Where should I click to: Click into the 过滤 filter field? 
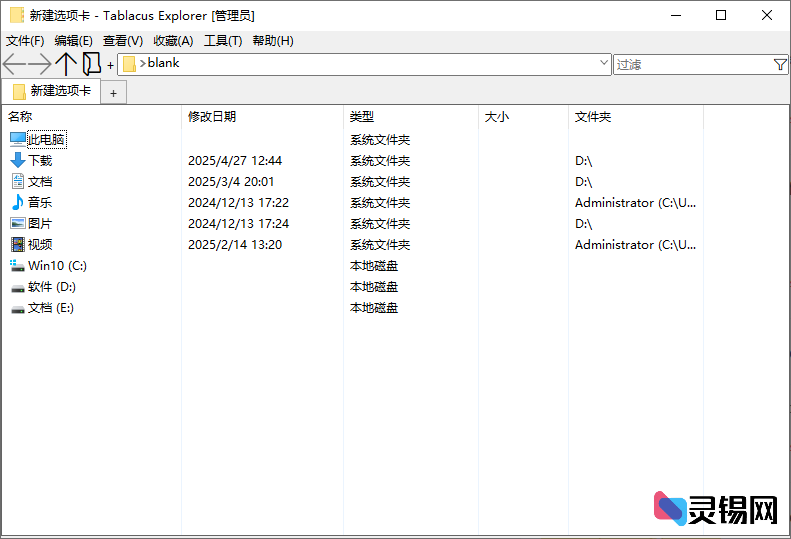693,65
